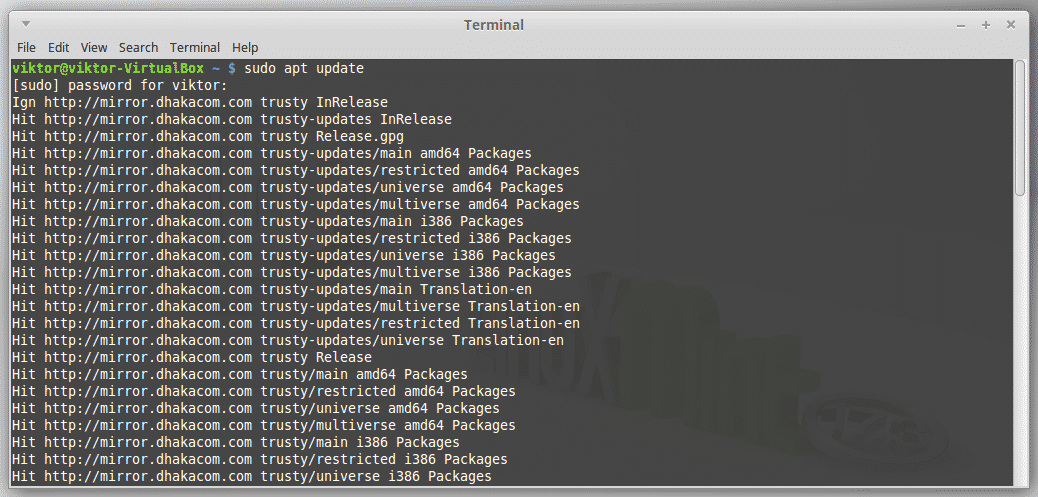This screenshot has width=1038, height=497.
Task: Click the scrollbar track below the thumb
Action: point(1020,350)
